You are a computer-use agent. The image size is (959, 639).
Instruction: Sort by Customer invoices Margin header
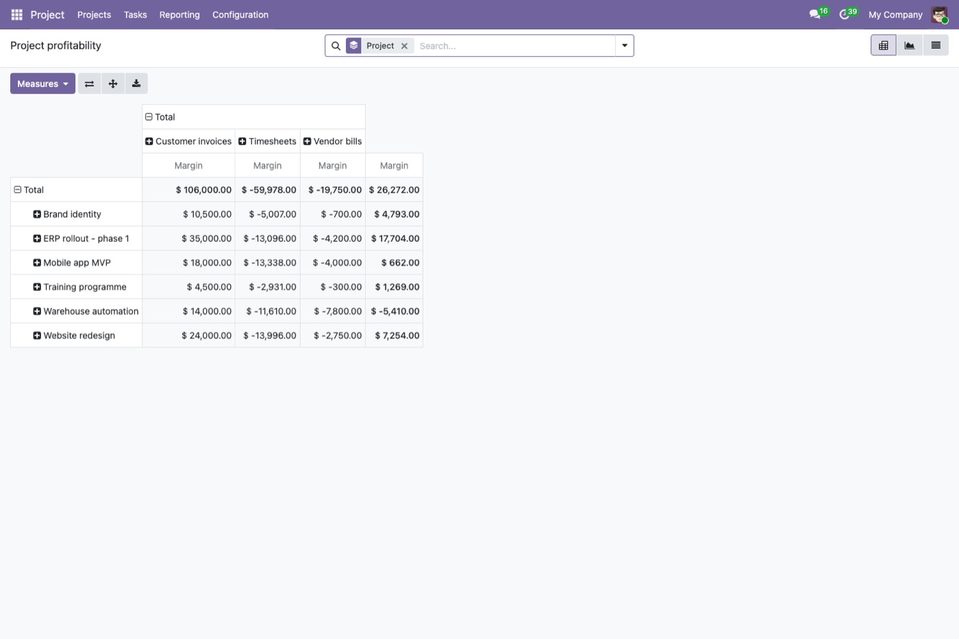point(188,166)
